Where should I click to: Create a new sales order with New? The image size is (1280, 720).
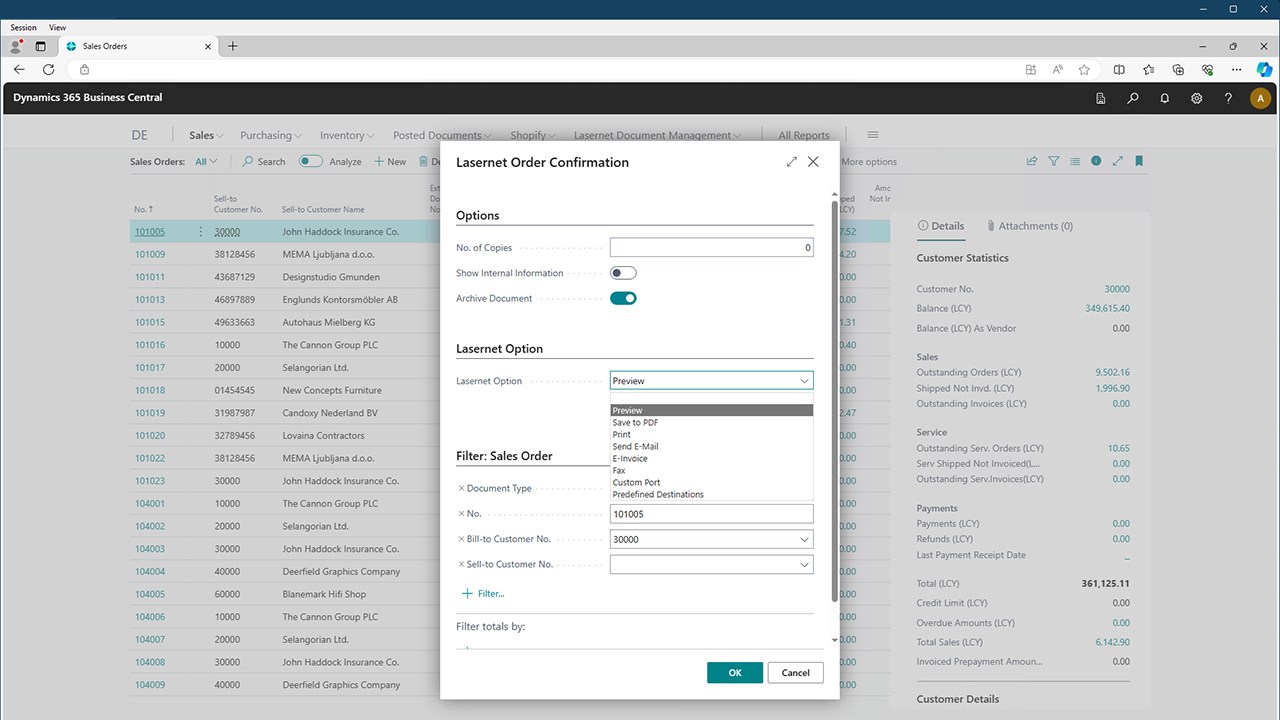[x=390, y=161]
